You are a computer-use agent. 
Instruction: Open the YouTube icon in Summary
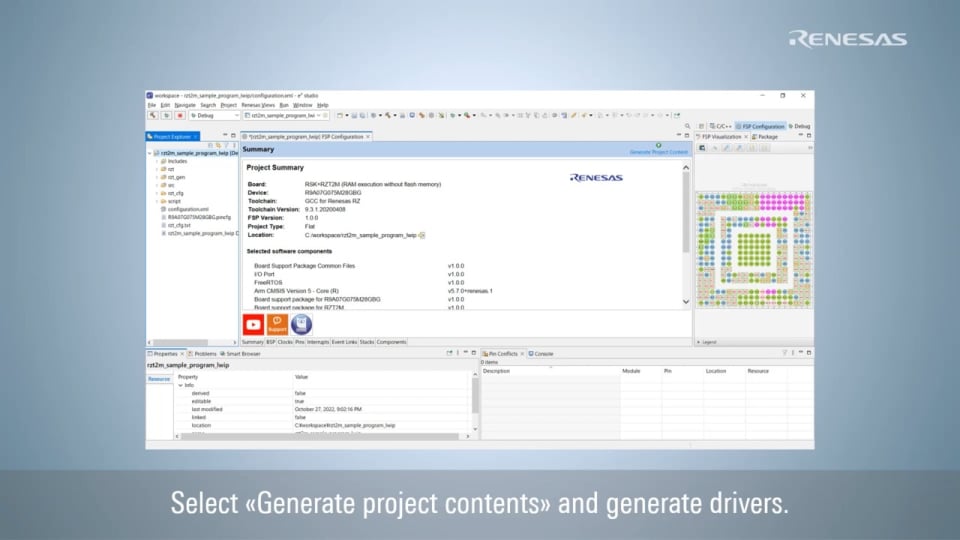[x=252, y=324]
